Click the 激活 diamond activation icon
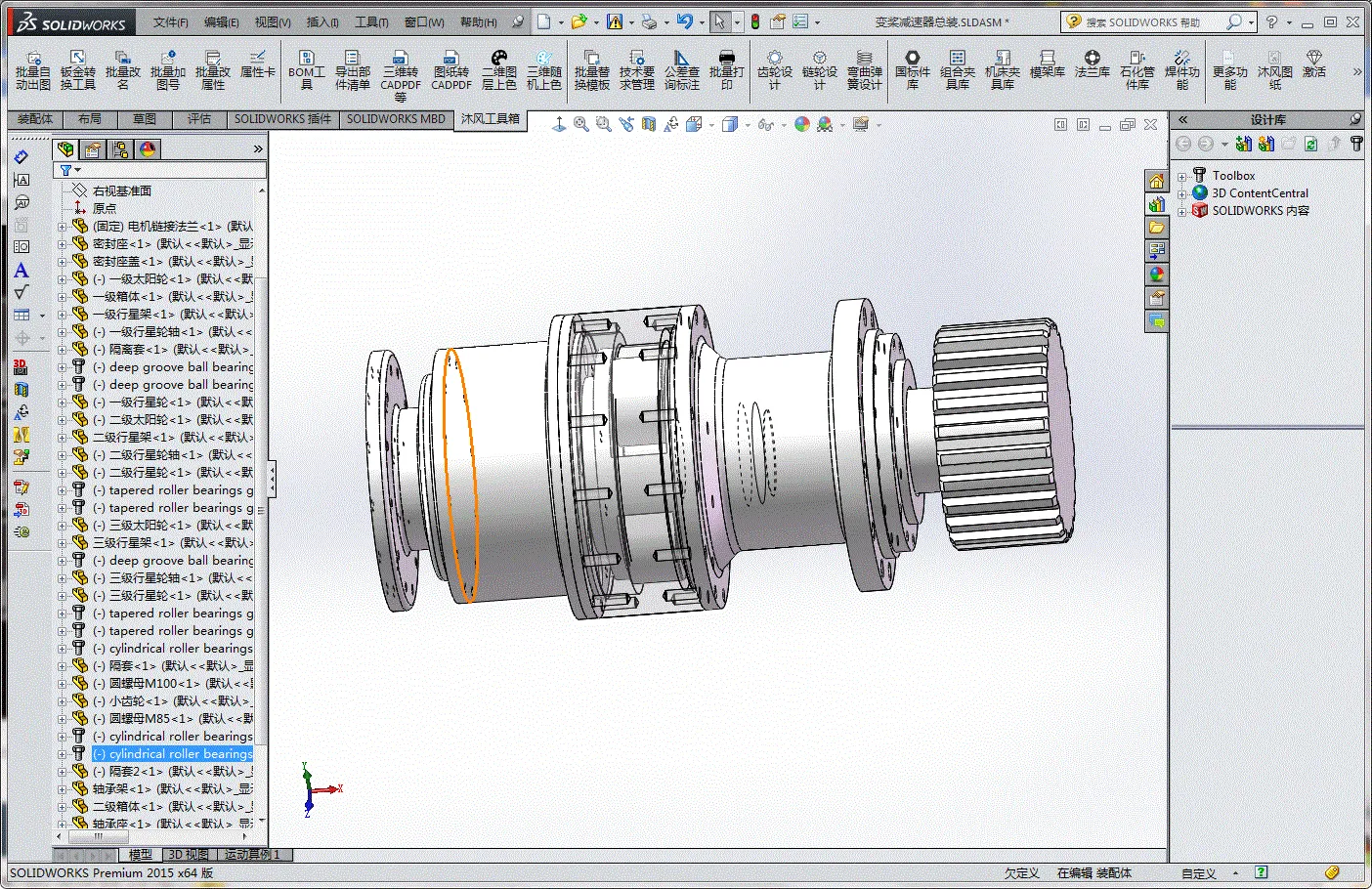 (x=1314, y=64)
